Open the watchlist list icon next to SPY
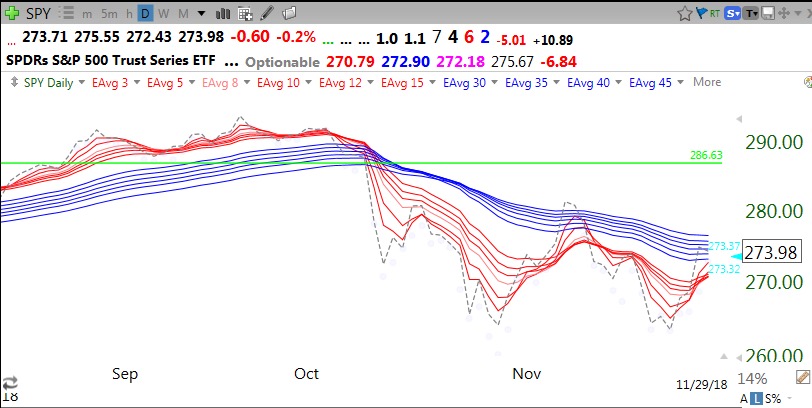 [x=67, y=13]
